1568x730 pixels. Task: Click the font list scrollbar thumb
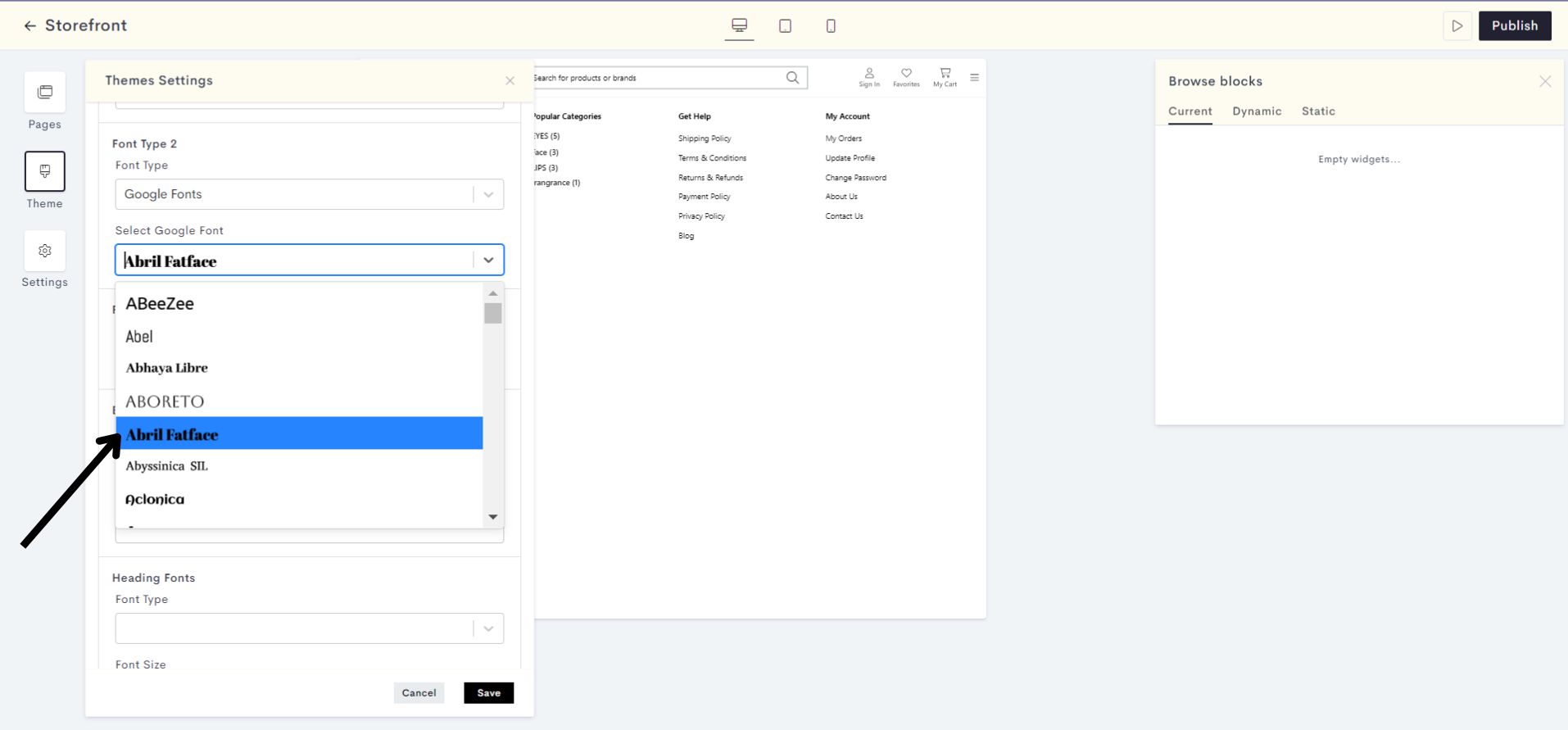point(492,313)
